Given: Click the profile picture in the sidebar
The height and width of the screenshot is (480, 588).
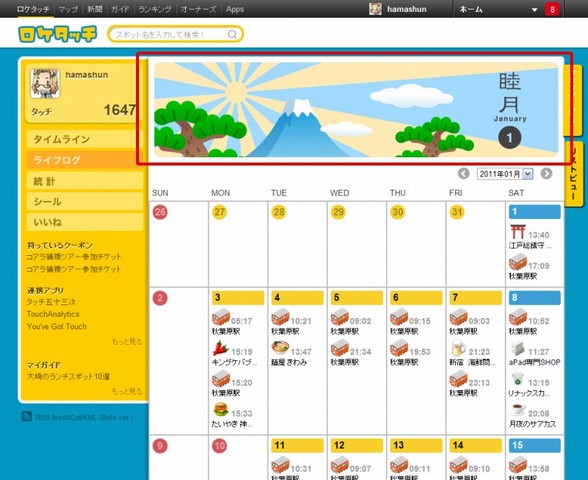Looking at the screenshot, I should point(45,84).
